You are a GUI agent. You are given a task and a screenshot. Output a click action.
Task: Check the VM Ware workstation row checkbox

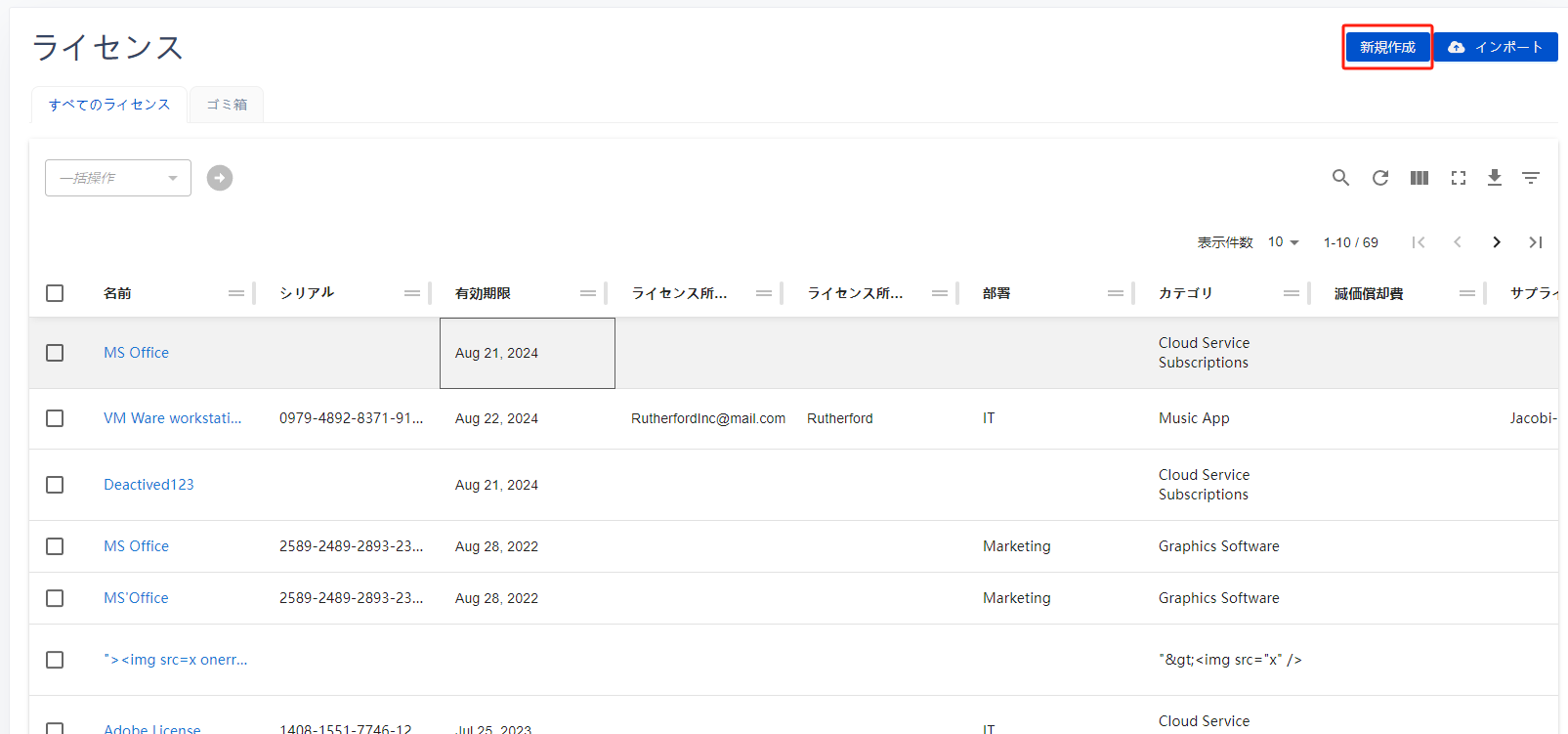point(55,418)
